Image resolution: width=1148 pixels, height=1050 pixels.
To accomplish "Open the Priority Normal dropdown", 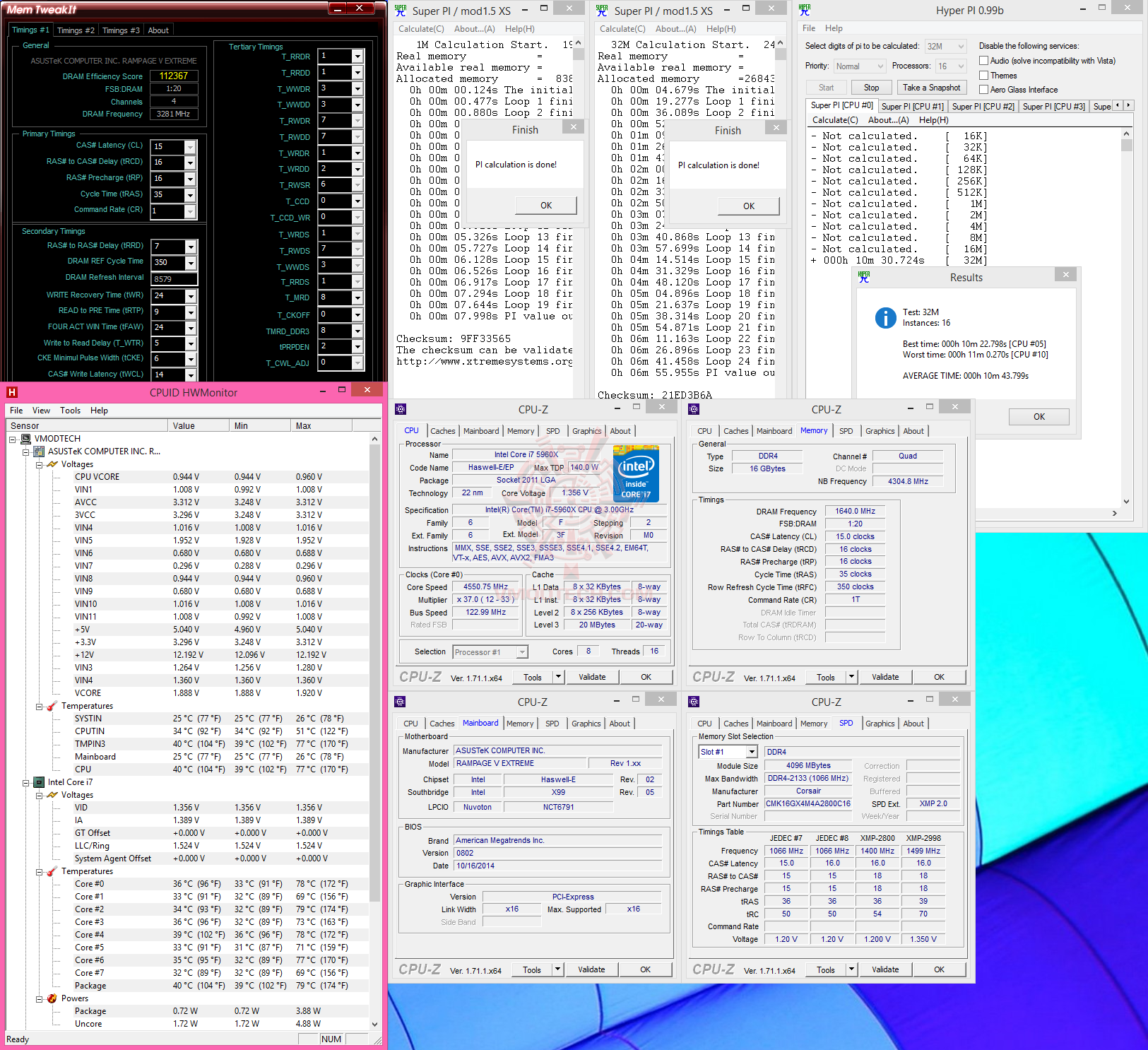I will pos(860,66).
